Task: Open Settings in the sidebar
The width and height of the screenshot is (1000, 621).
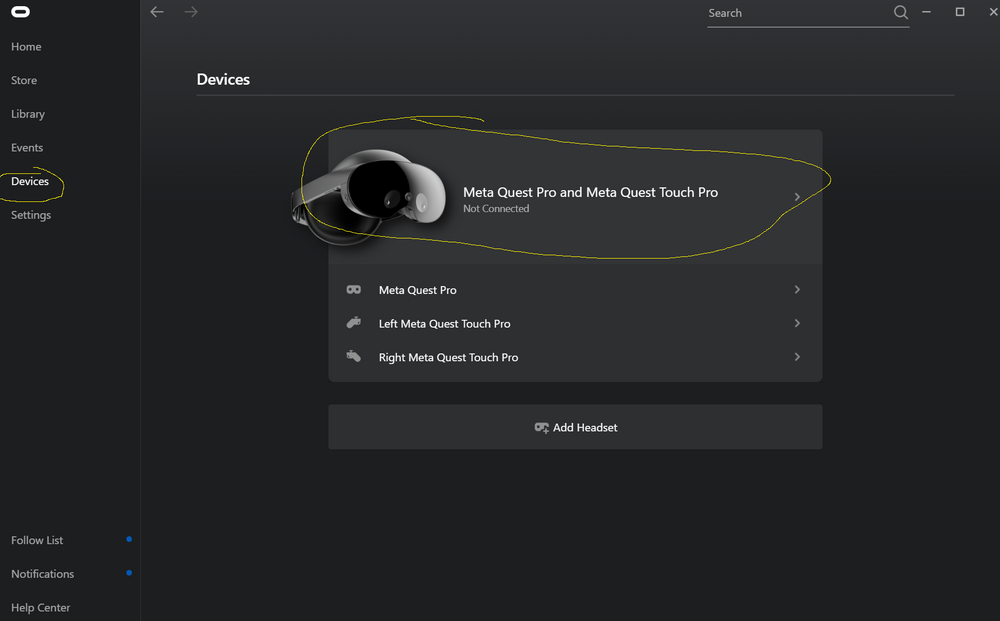Action: (31, 215)
